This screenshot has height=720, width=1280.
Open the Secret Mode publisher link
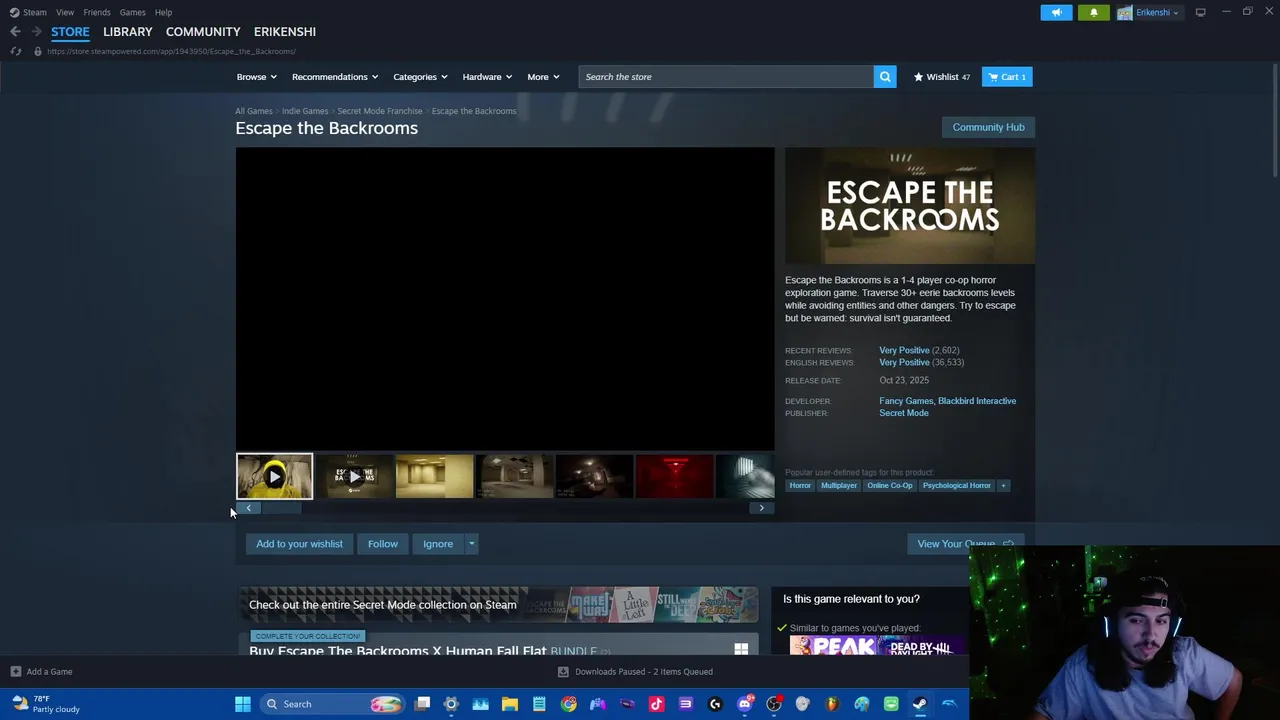904,413
